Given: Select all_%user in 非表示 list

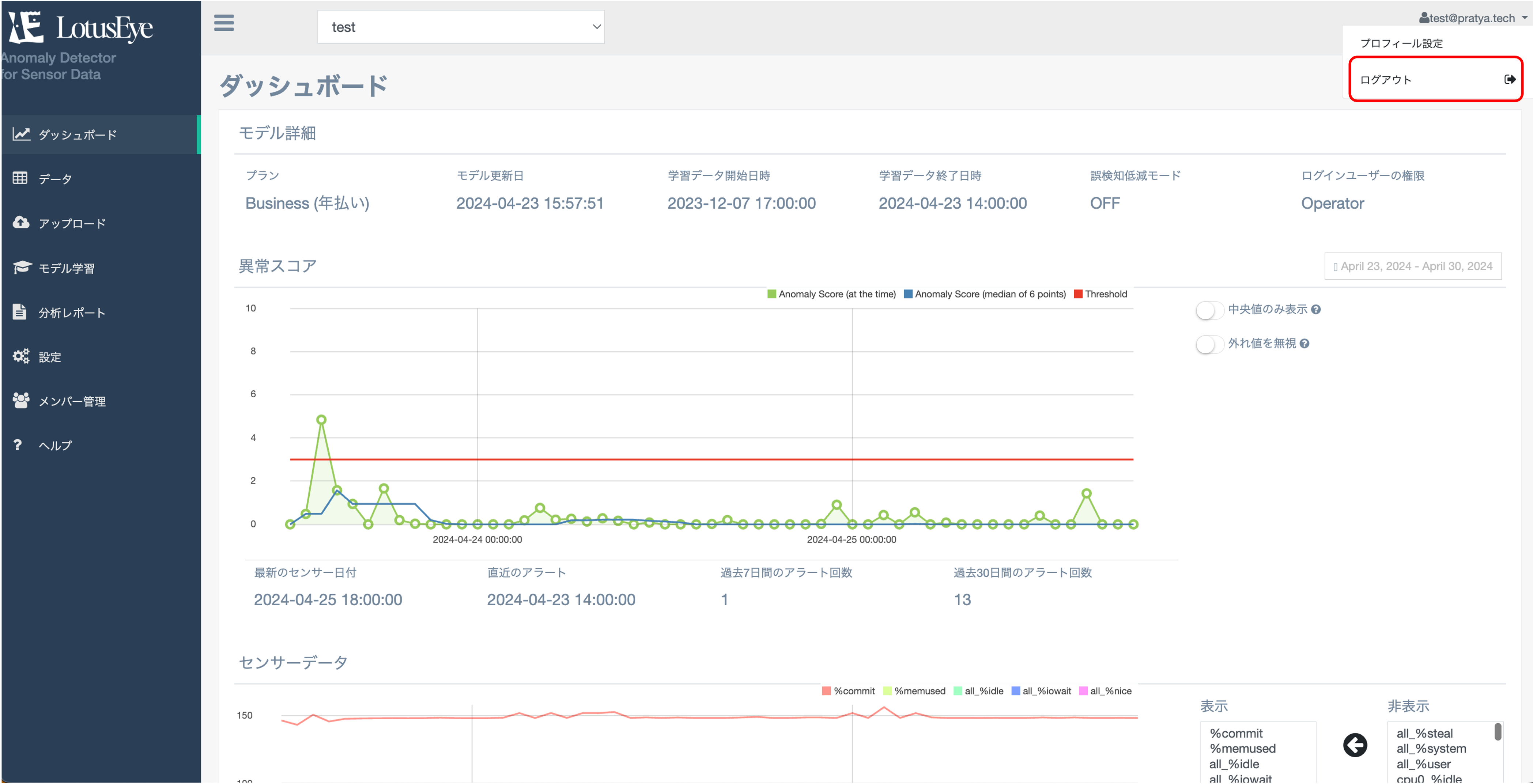Looking at the screenshot, I should [x=1424, y=764].
